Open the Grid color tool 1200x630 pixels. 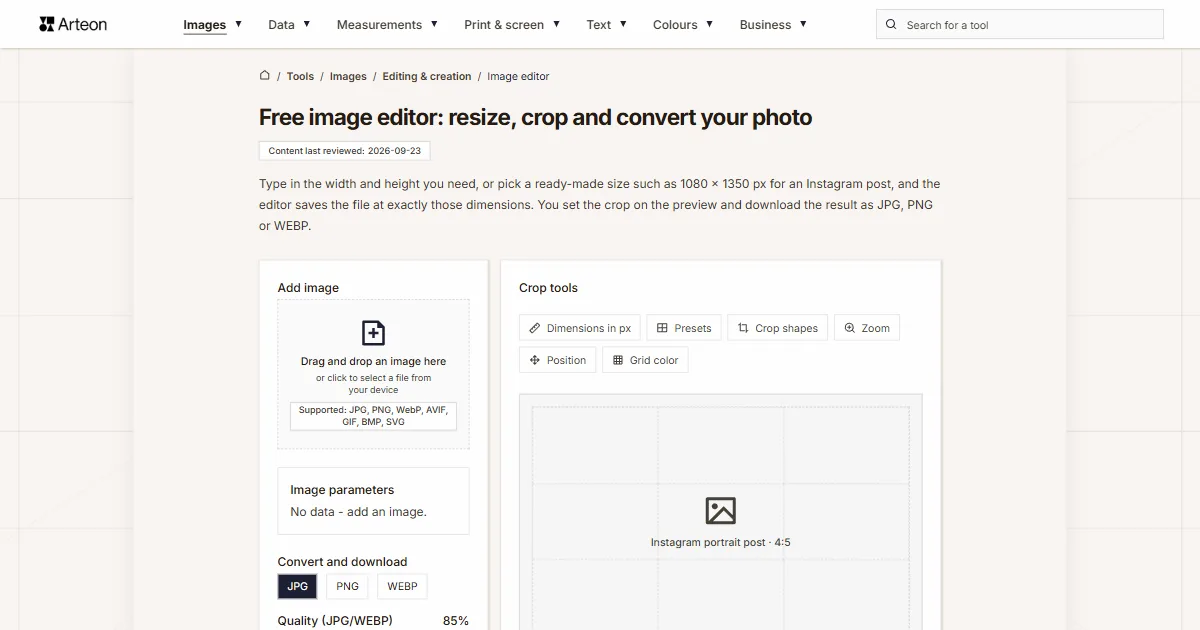coord(645,360)
